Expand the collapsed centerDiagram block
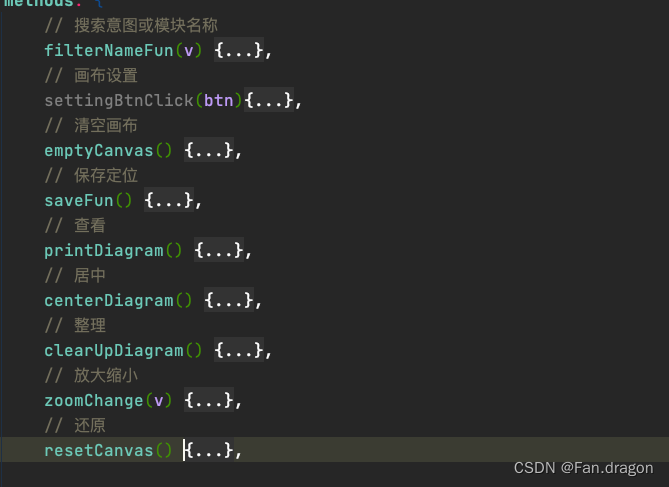The width and height of the screenshot is (669, 487). click(228, 300)
